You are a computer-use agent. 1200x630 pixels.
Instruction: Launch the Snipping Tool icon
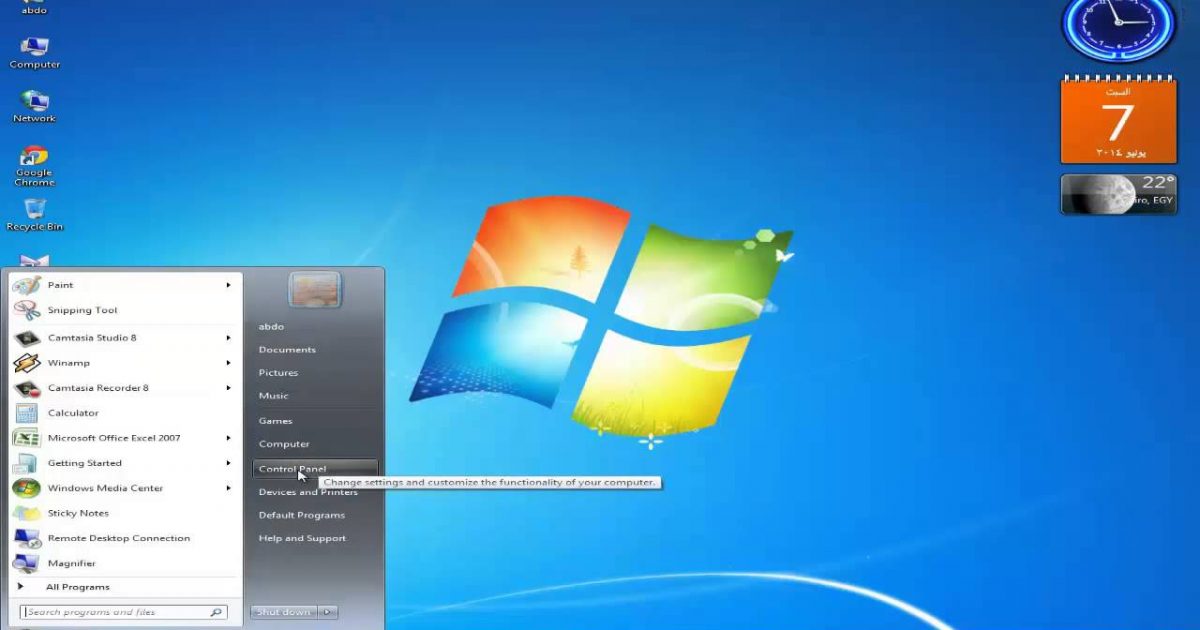[x=27, y=311]
